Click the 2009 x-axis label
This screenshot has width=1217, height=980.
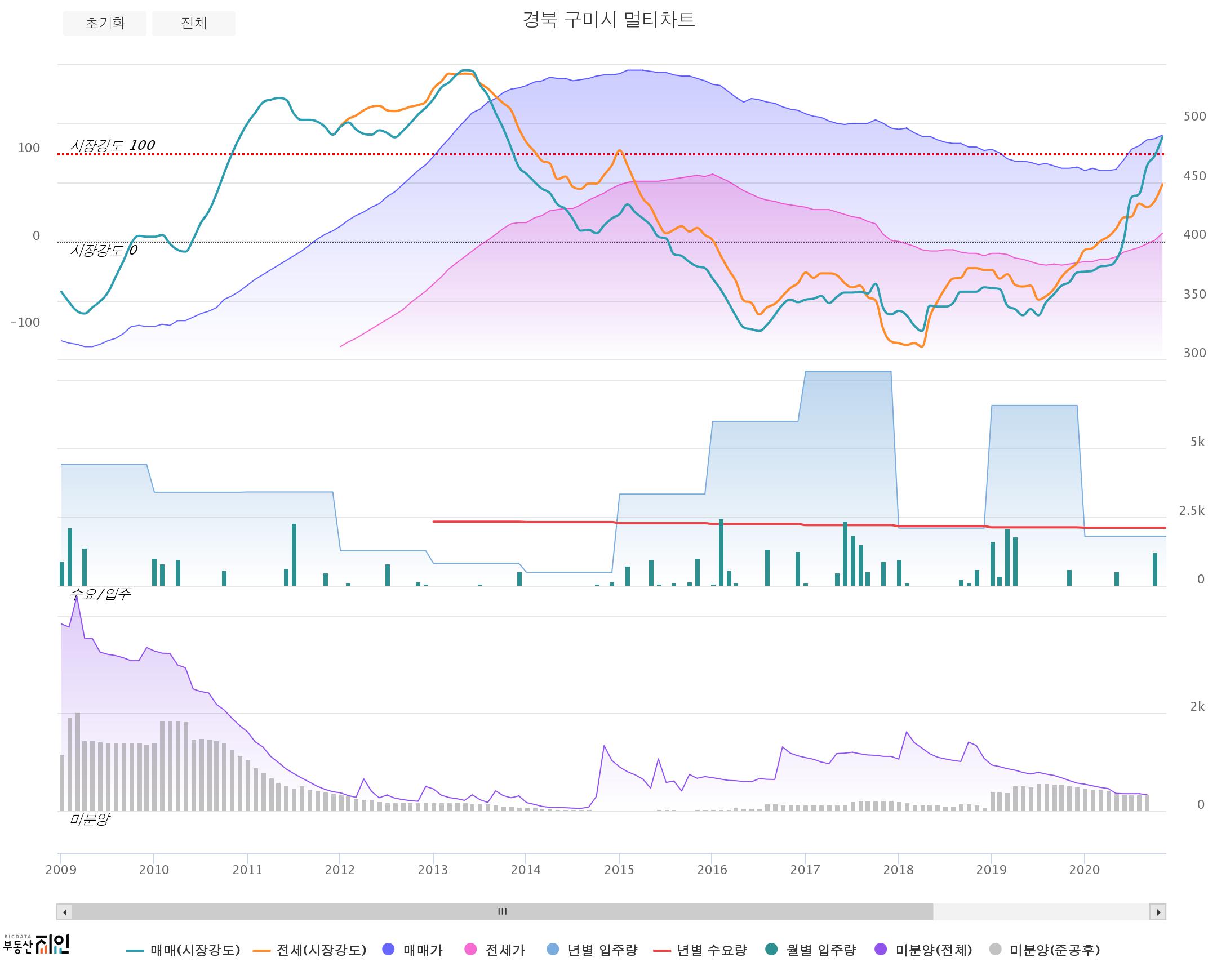coord(61,870)
